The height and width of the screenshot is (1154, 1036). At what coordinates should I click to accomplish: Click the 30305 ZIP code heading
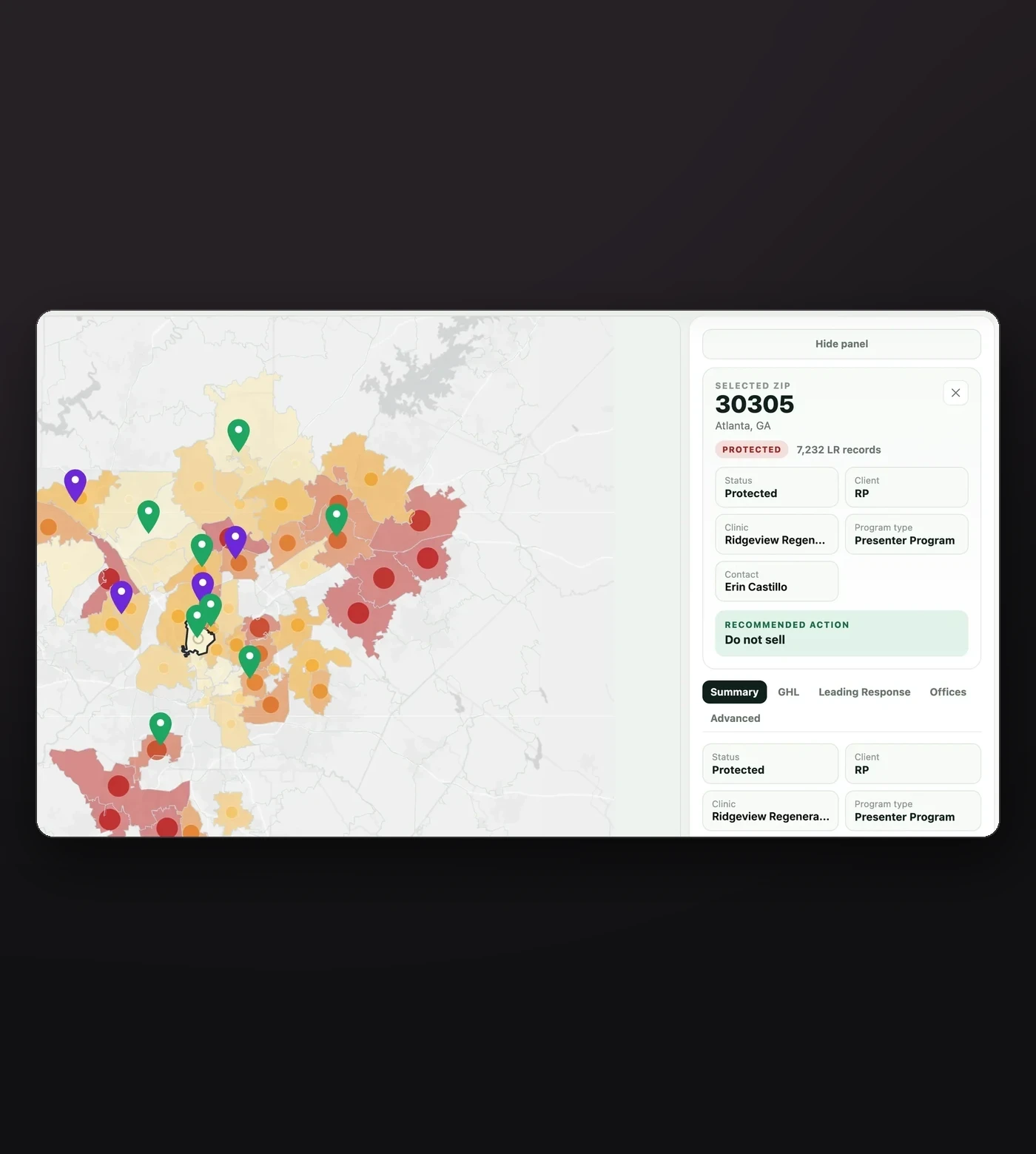tap(754, 405)
